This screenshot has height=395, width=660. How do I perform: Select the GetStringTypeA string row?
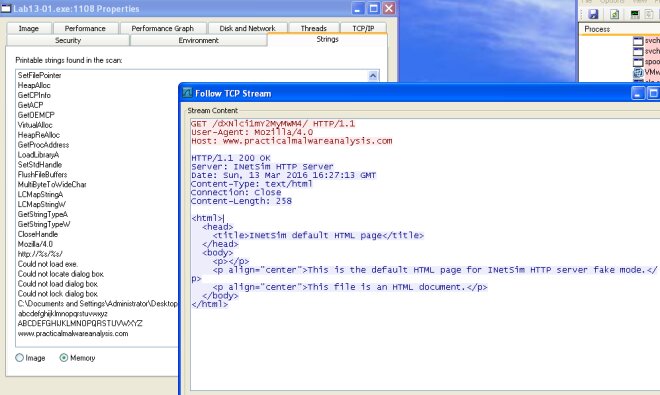43,214
